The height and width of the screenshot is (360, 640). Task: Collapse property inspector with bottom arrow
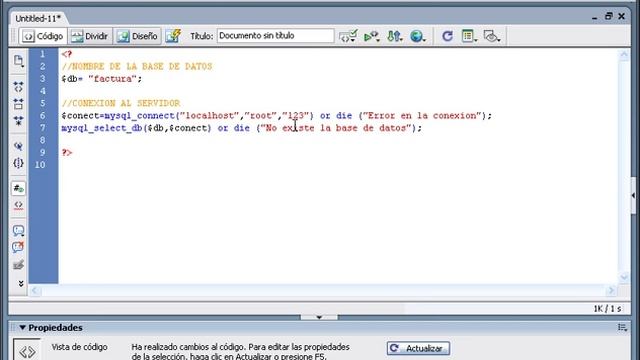point(319,317)
